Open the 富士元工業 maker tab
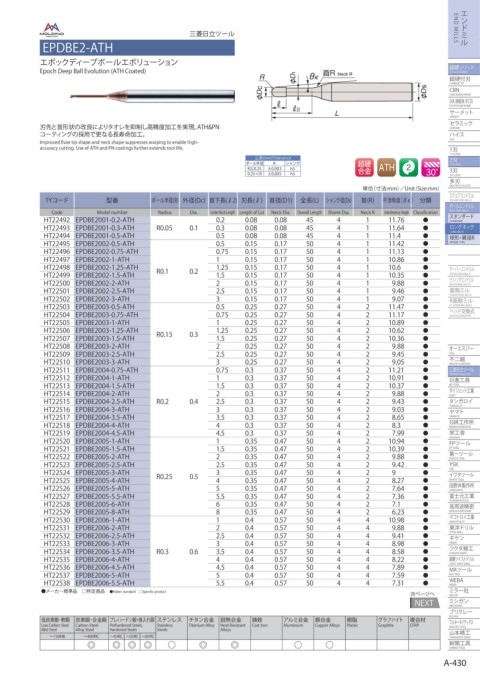 point(464,497)
